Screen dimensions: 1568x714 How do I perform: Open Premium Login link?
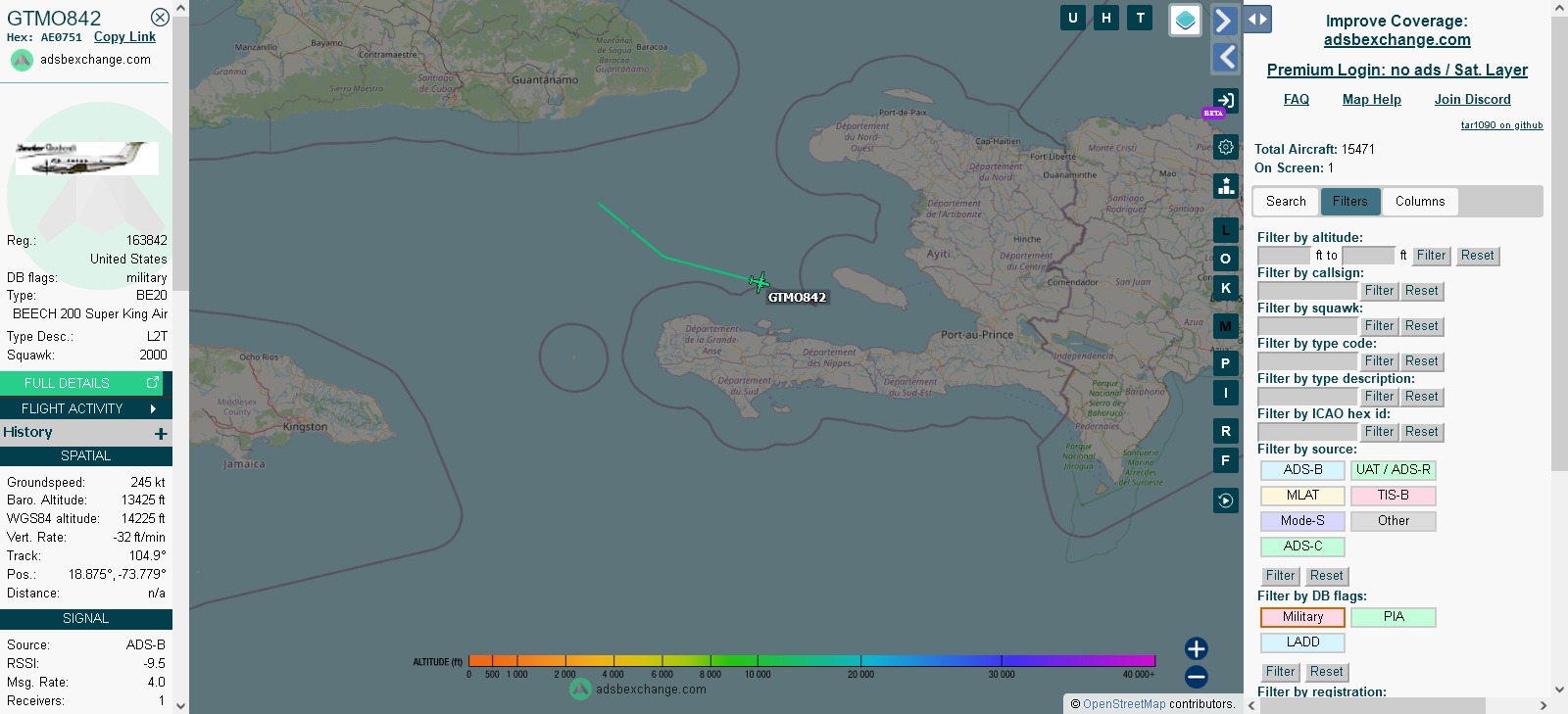[1397, 71]
